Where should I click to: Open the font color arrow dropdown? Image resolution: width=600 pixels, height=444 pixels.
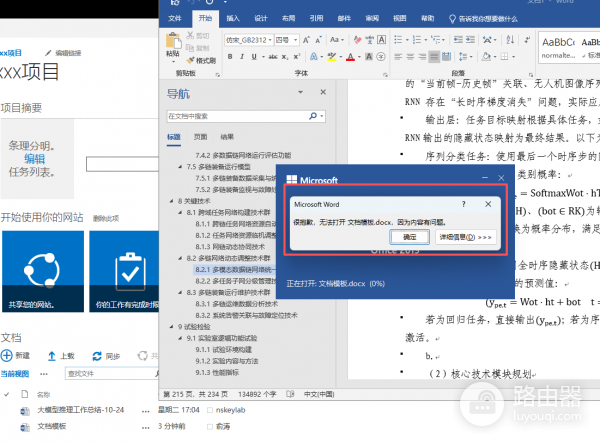tap(359, 57)
